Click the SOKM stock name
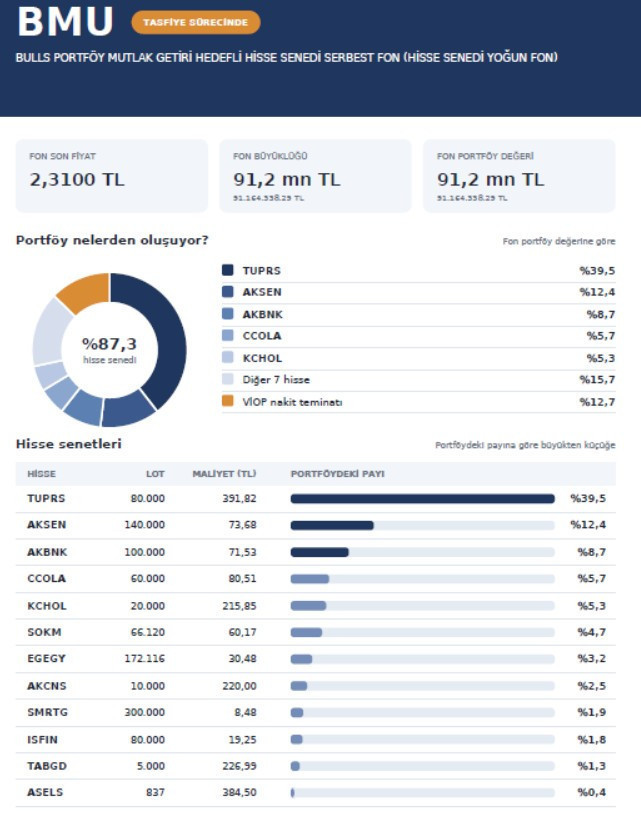Screen dimensions: 641x822 [44, 632]
